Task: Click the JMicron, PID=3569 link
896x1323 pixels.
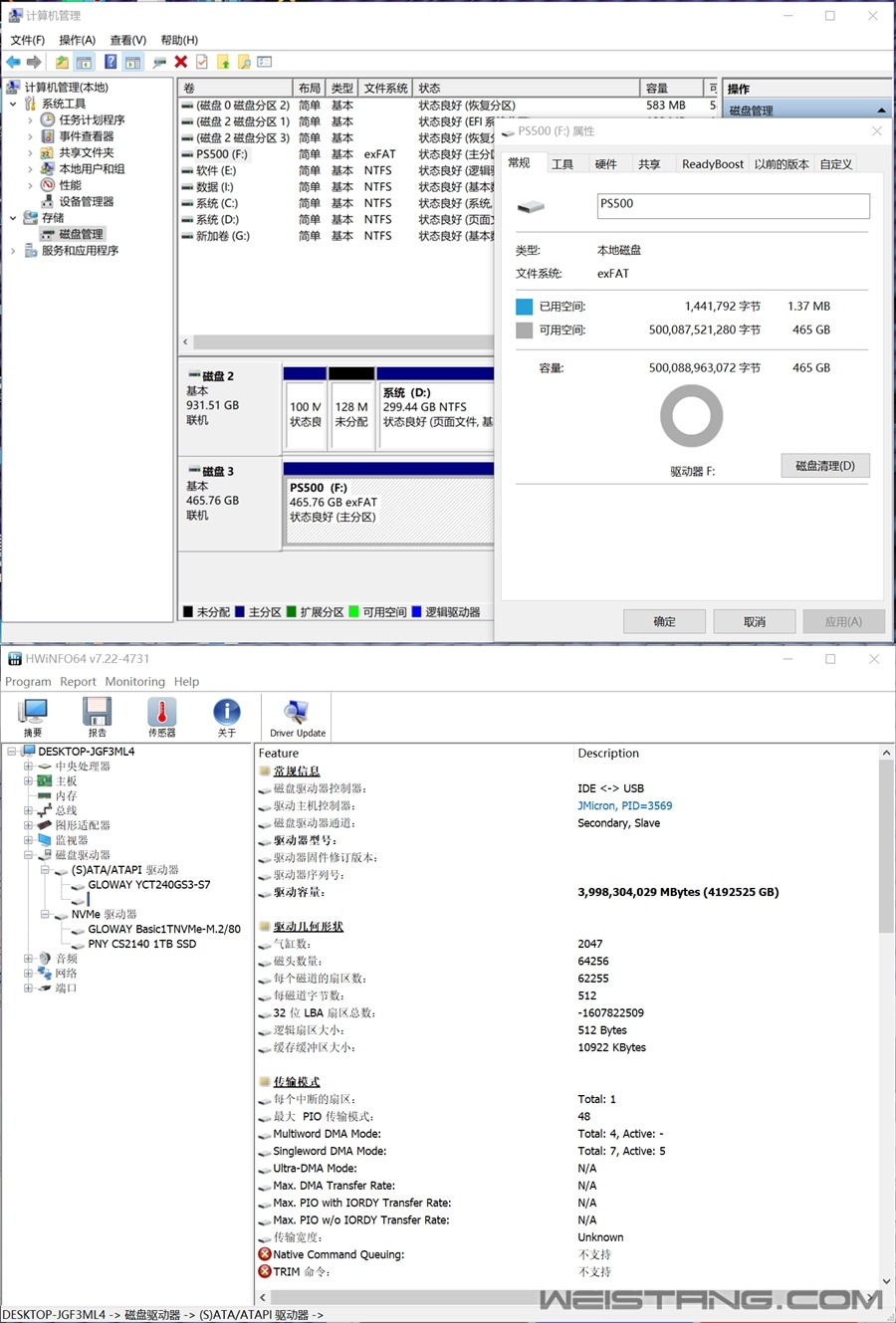Action: point(625,806)
